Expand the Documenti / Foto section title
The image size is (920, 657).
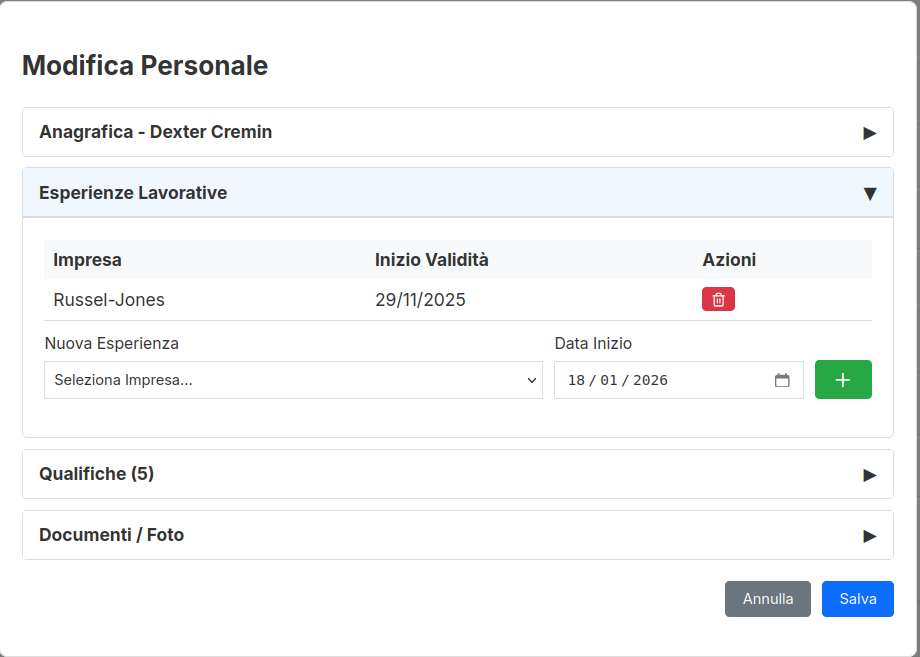click(111, 535)
